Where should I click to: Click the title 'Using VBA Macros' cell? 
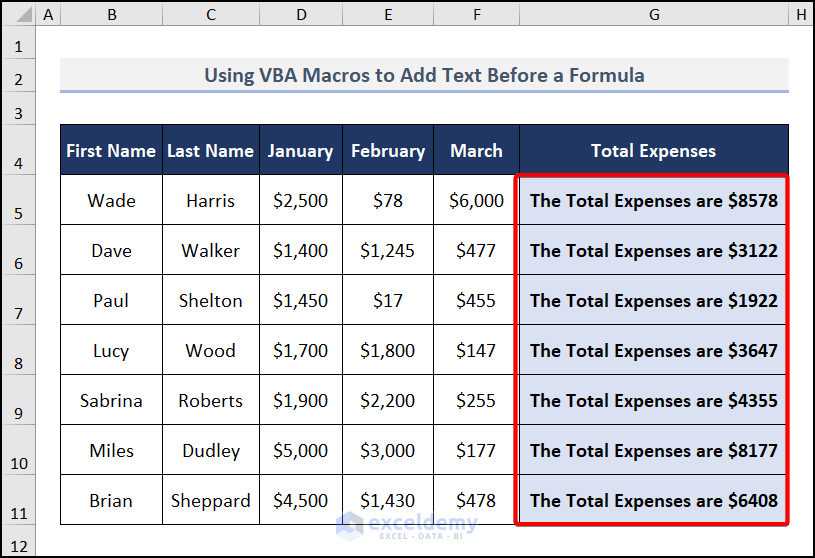coord(424,75)
